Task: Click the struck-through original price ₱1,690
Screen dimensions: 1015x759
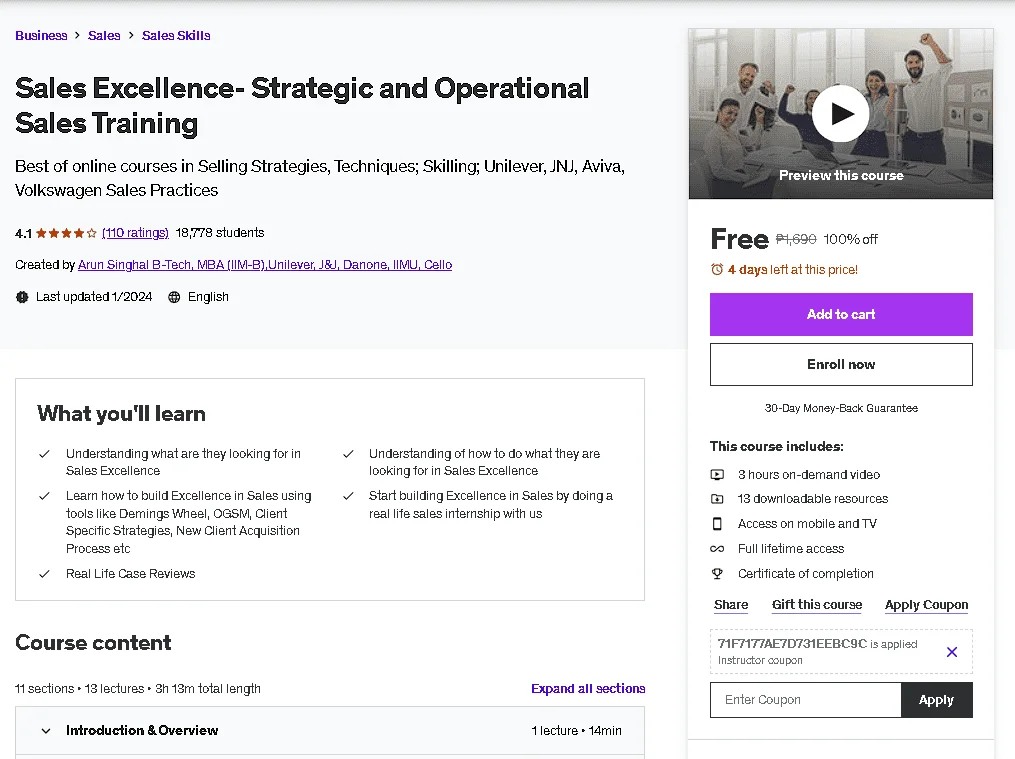Action: tap(796, 239)
